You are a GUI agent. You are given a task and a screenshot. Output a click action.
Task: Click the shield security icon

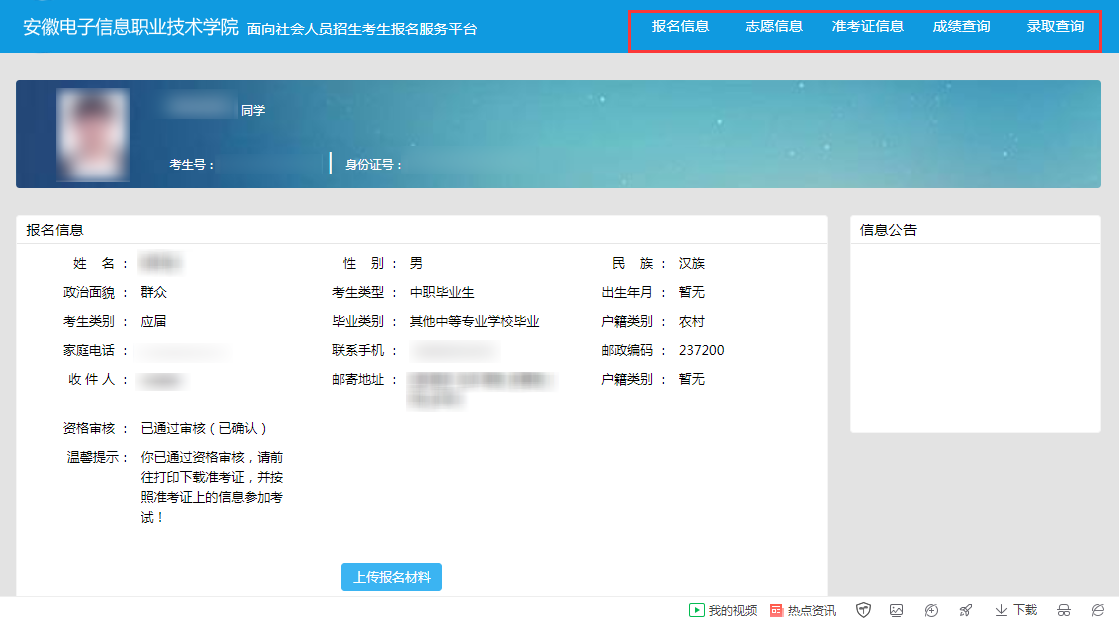[x=864, y=610]
